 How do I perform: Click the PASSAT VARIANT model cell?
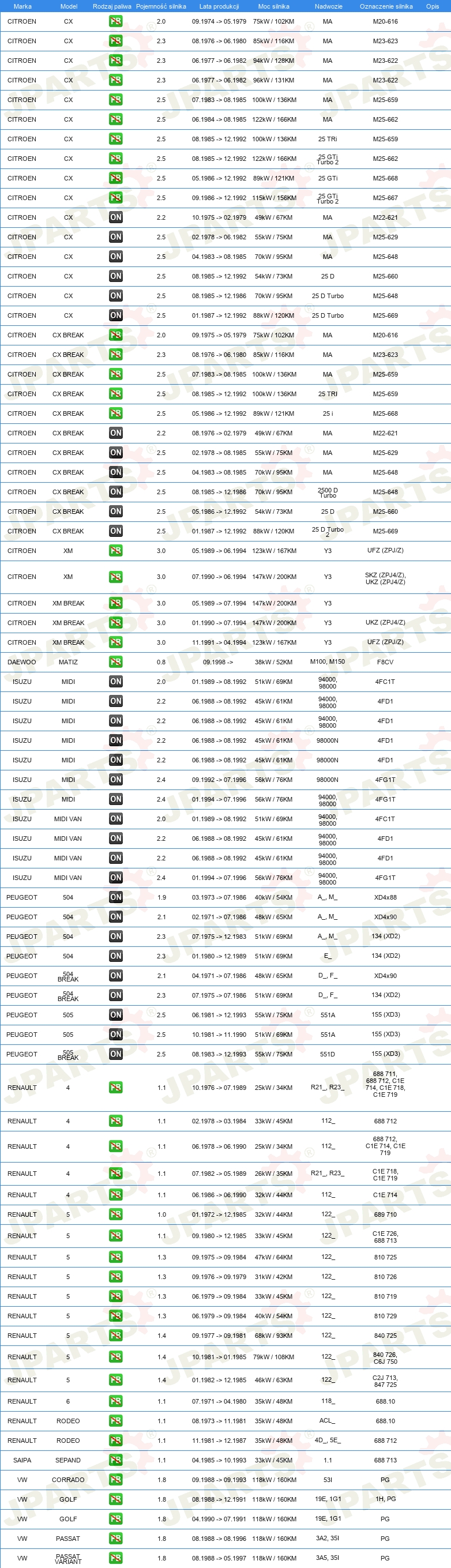[68, 1558]
